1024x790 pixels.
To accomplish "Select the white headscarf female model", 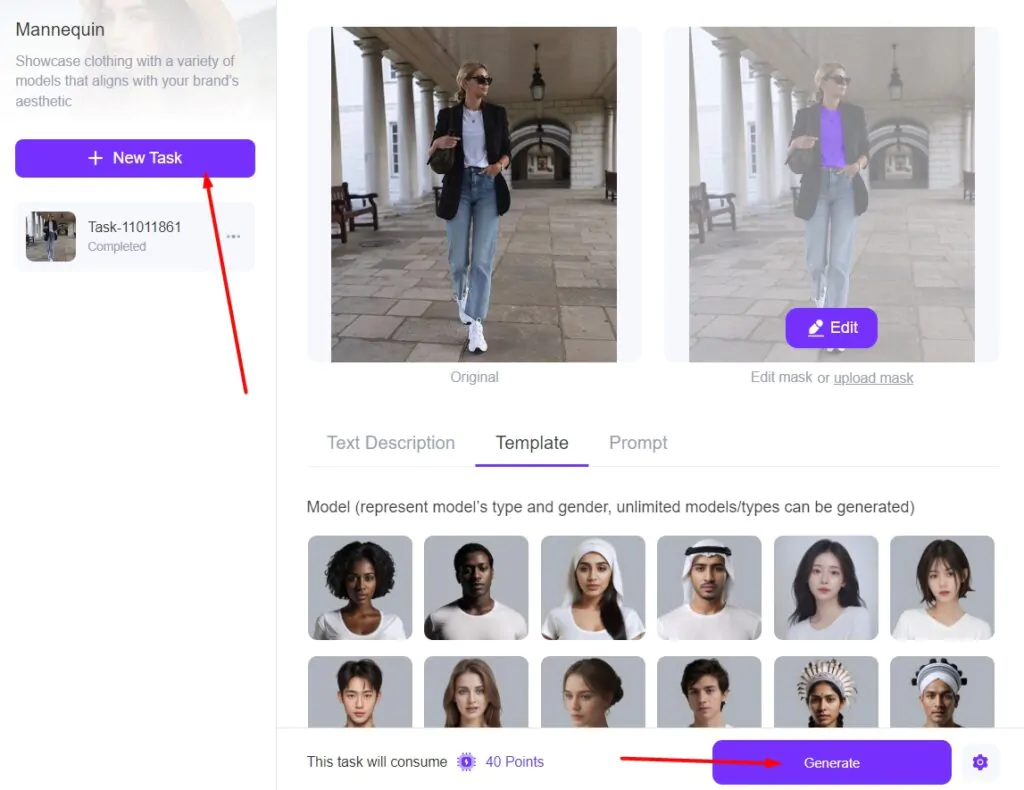I will point(593,588).
